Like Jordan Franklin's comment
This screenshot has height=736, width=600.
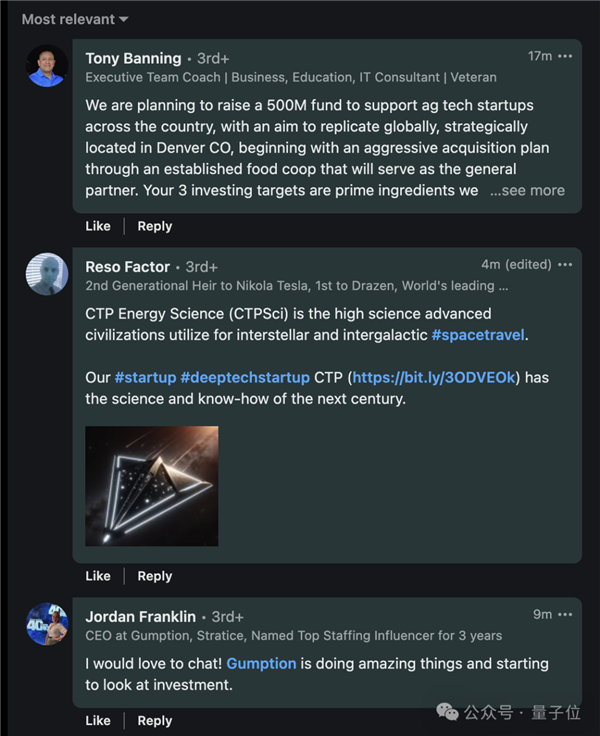[x=98, y=721]
